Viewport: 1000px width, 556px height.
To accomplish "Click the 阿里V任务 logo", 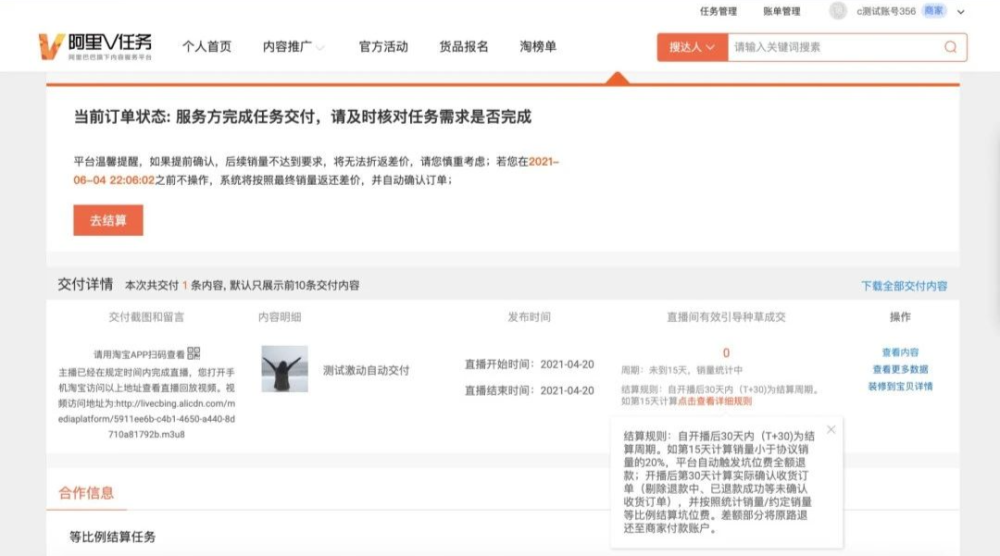I will (96, 47).
